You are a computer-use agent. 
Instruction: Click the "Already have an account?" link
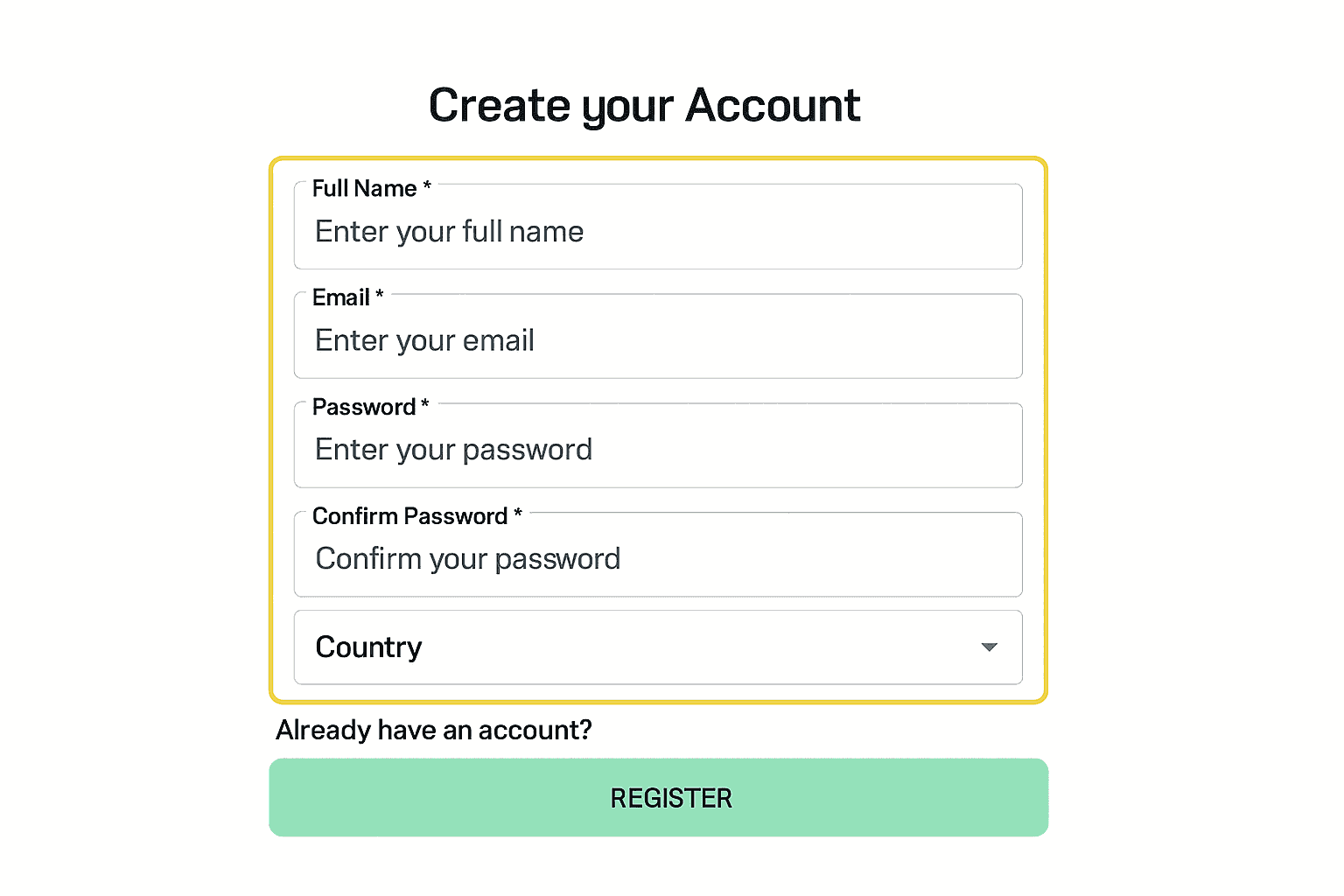(x=434, y=730)
